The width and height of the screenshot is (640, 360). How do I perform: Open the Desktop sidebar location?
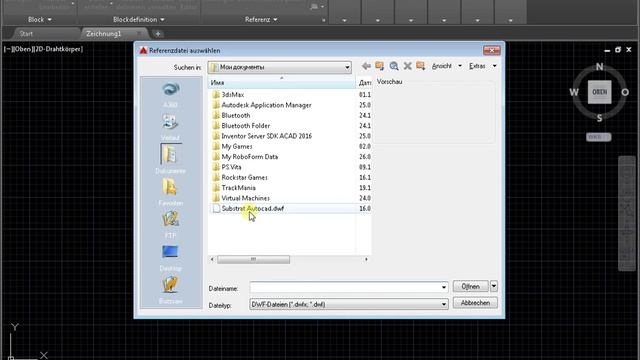tap(170, 258)
